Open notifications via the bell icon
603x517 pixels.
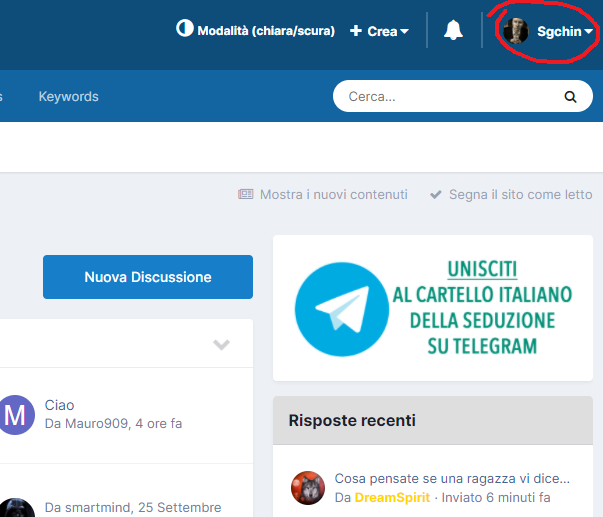[453, 30]
